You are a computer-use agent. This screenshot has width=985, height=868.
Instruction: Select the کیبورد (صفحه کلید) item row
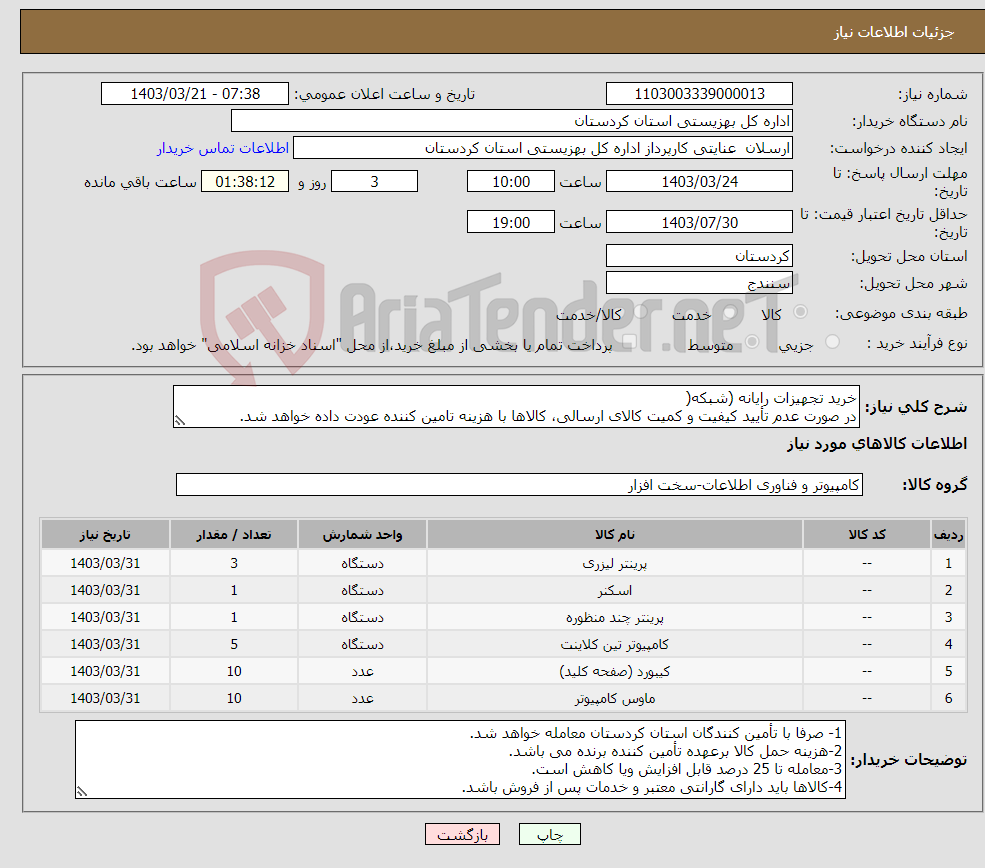coord(504,671)
